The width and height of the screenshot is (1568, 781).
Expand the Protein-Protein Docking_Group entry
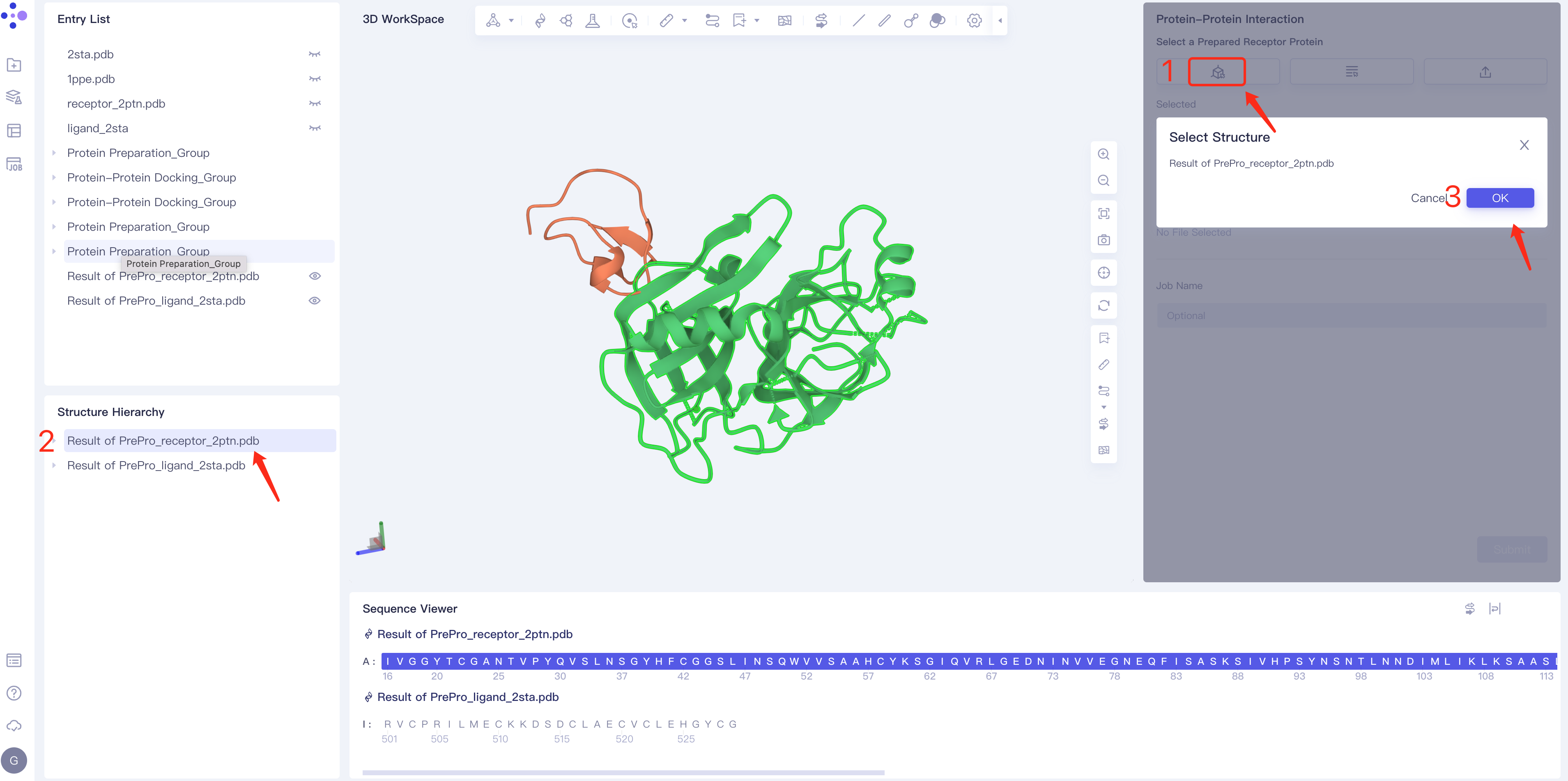click(53, 177)
